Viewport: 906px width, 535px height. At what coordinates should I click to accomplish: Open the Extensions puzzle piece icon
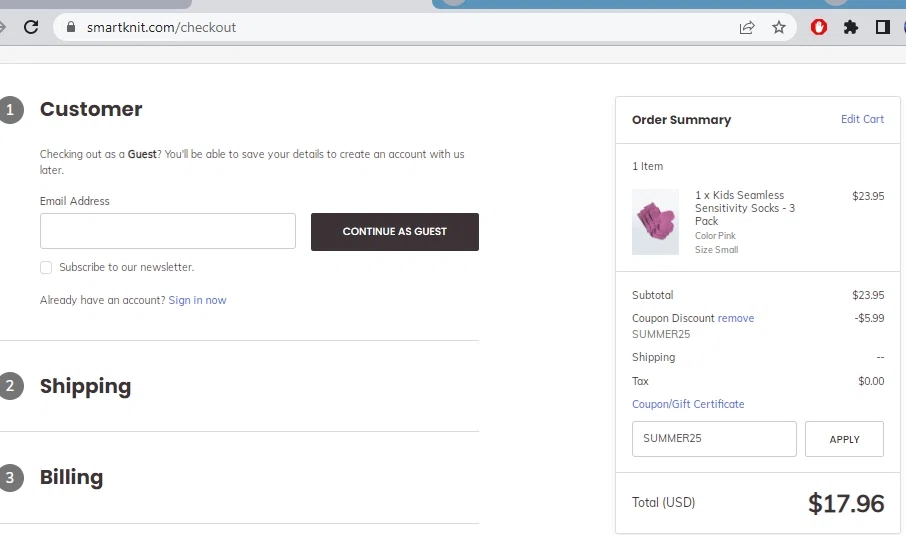(851, 27)
